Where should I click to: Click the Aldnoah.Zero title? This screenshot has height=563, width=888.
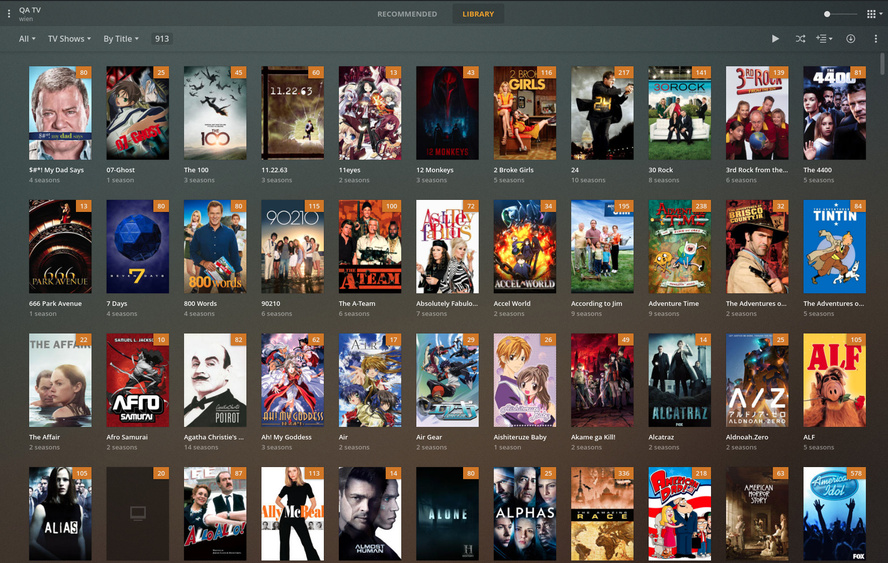coord(746,437)
